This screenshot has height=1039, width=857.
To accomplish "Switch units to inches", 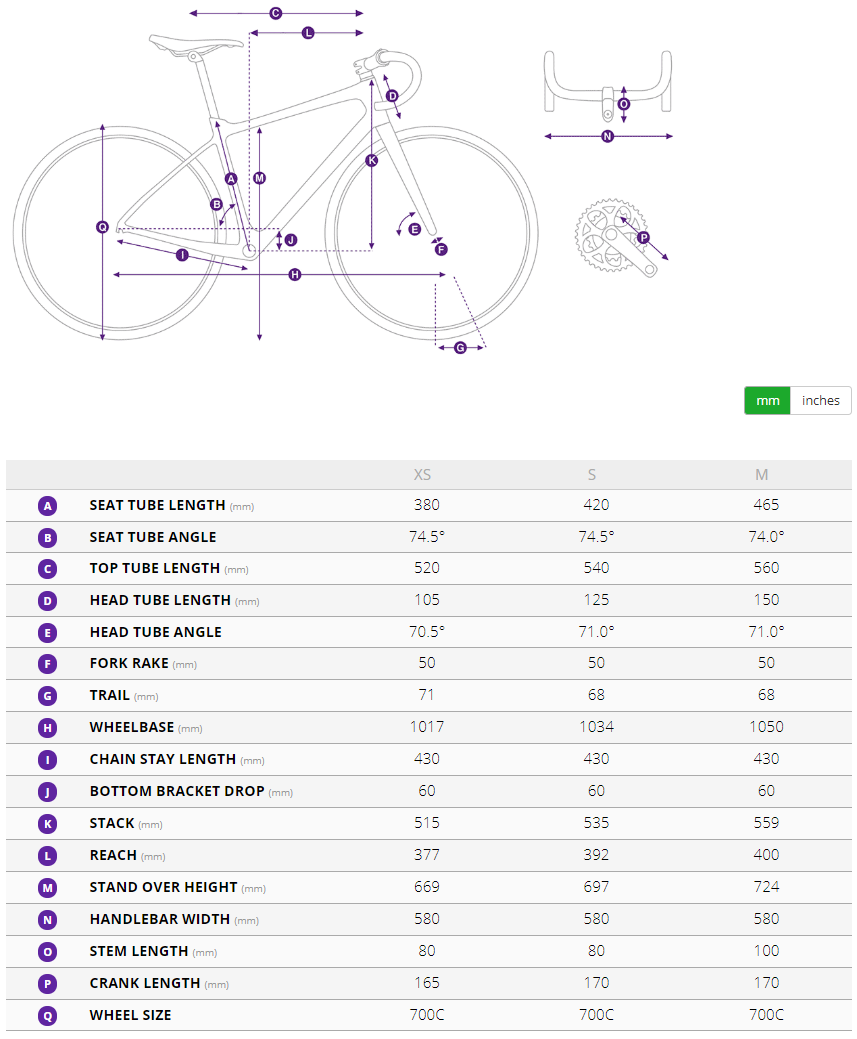I will (x=821, y=401).
